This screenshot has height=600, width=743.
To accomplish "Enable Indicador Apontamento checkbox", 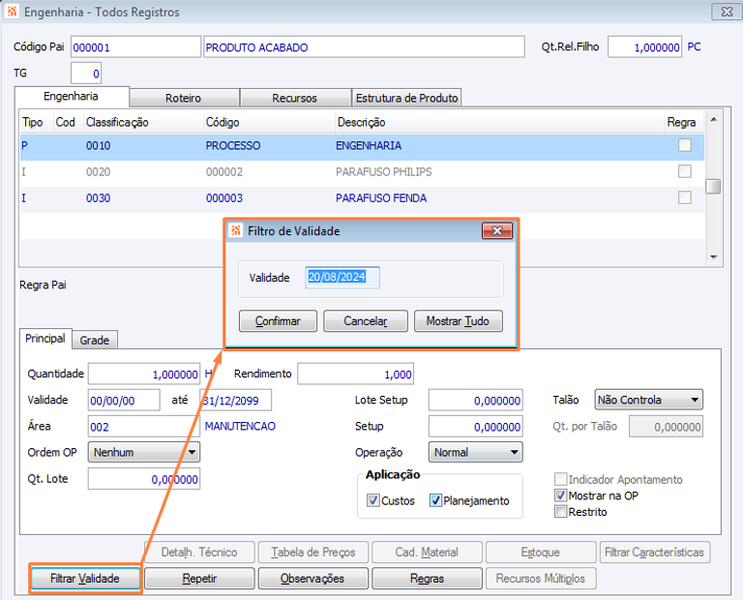I will click(x=561, y=479).
